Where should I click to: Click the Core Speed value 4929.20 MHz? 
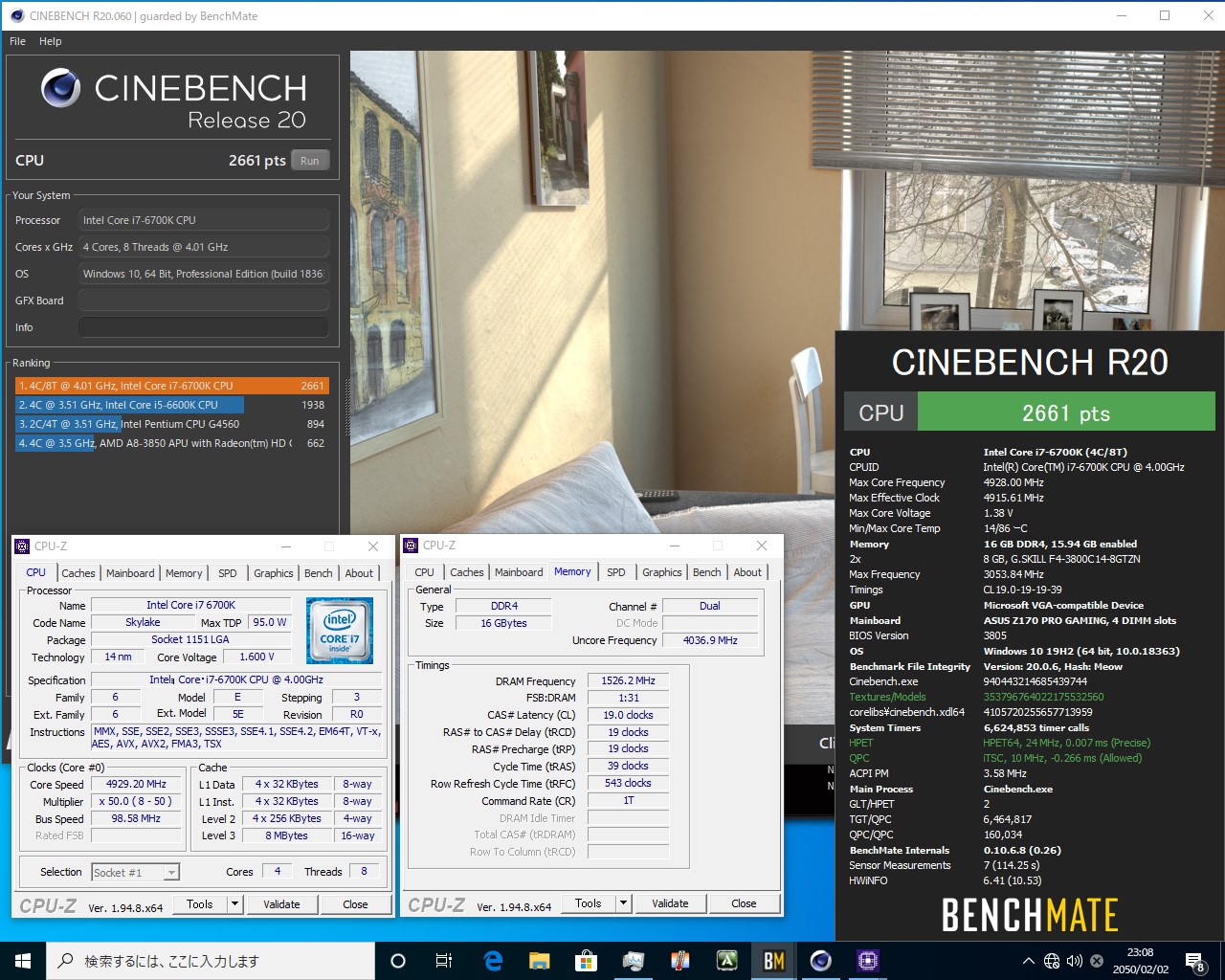point(136,784)
